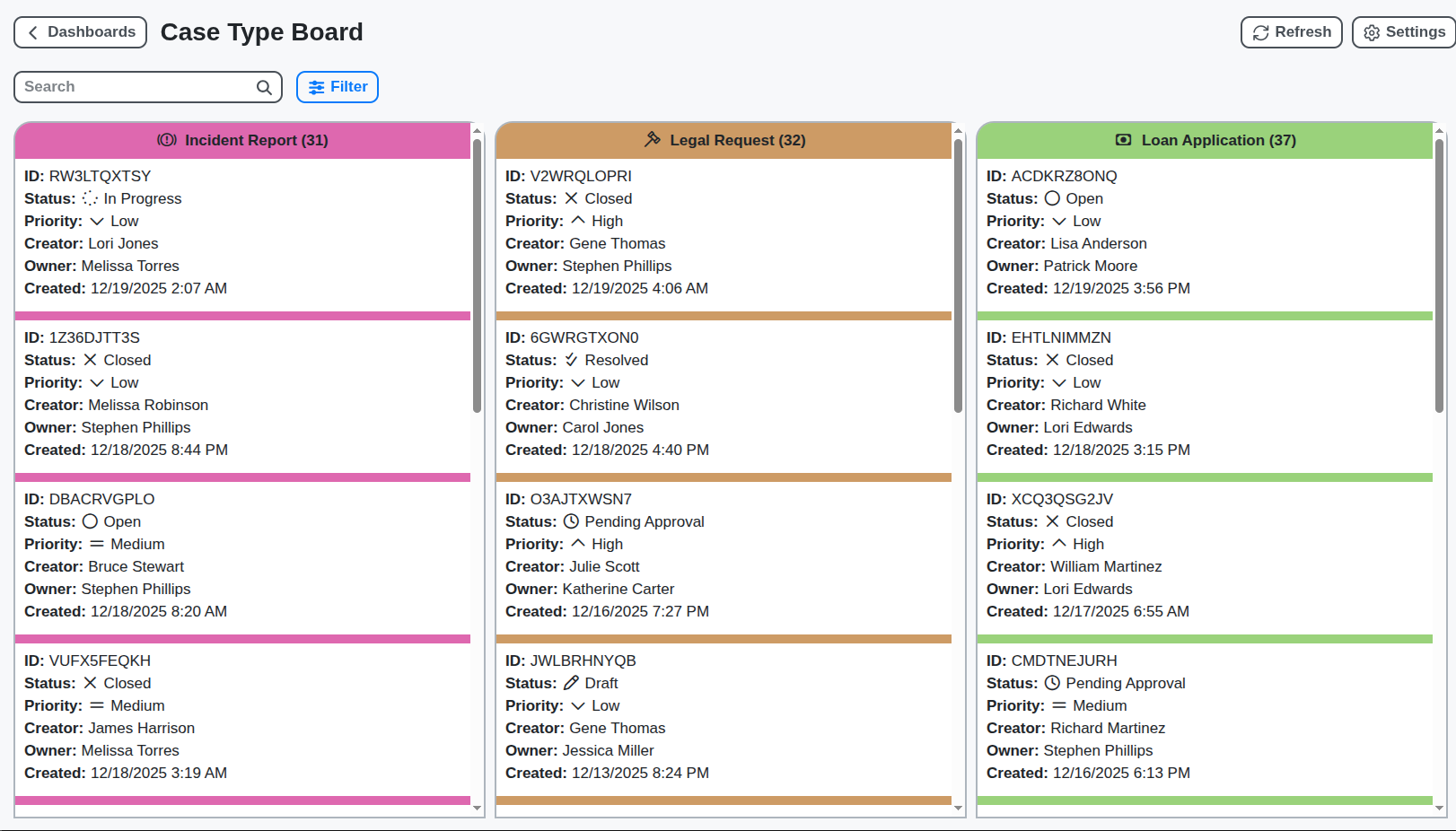1456x831 pixels.
Task: Refresh the Case Type Board
Action: (1291, 31)
